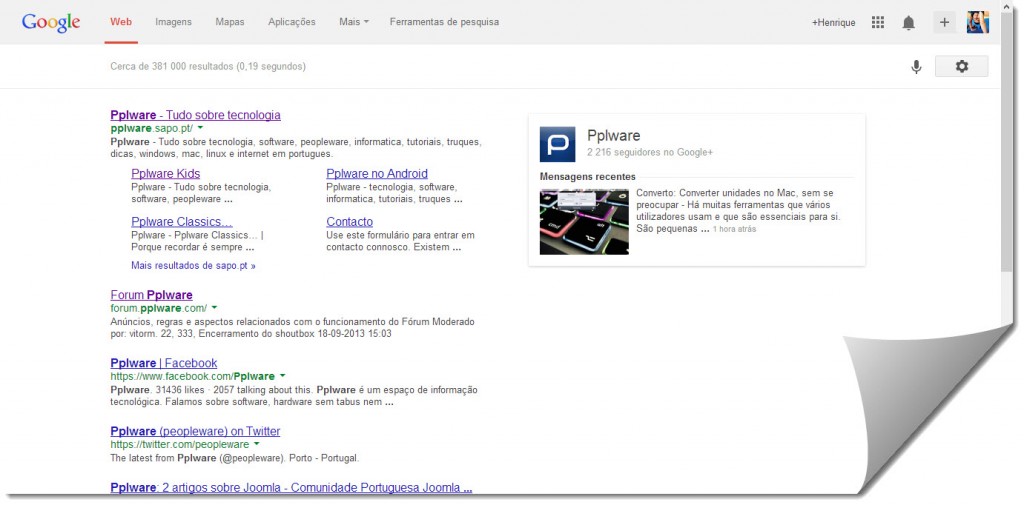The width and height of the screenshot is (1024, 505).
Task: Expand arrow next to pplware.sapo.pt URL
Action: 200,129
